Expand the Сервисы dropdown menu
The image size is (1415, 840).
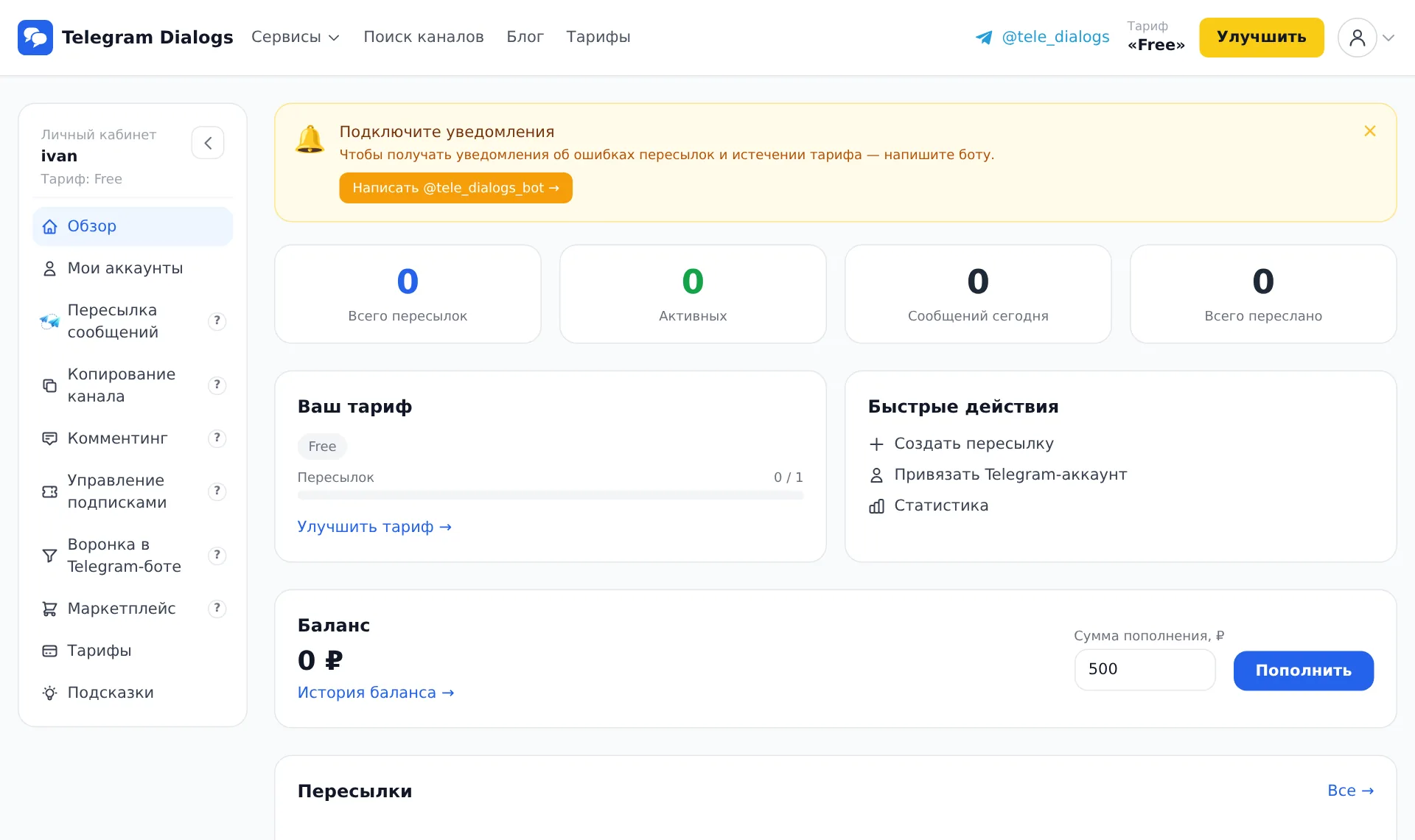coord(295,37)
